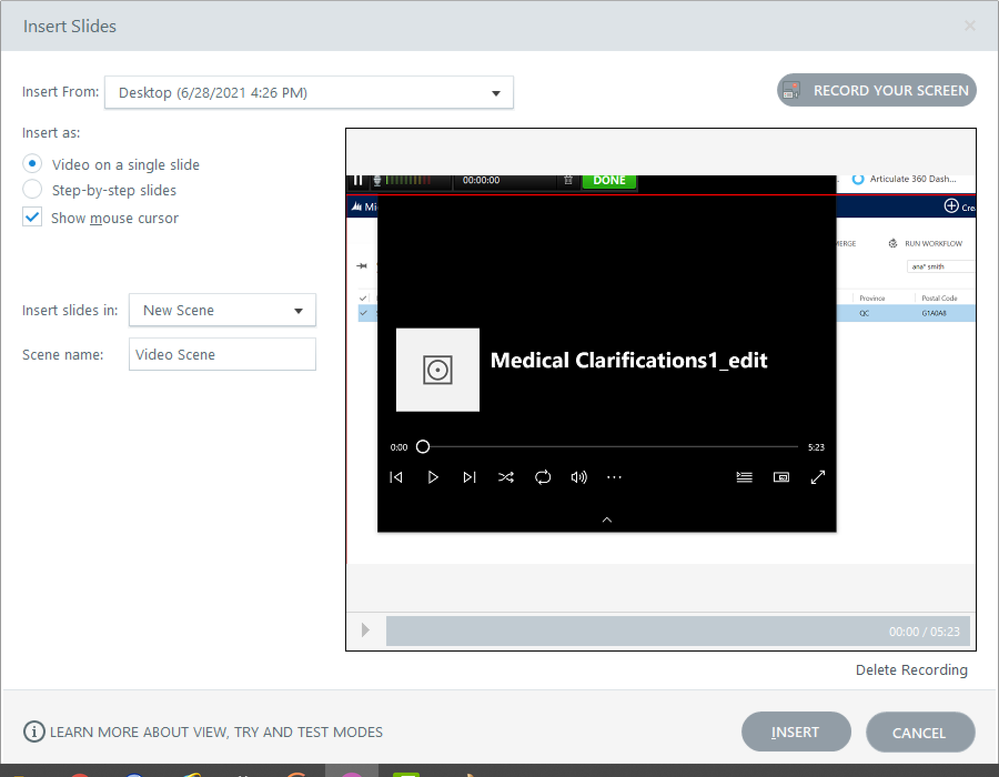
Task: Click the shuffle icon in media player
Action: point(506,477)
